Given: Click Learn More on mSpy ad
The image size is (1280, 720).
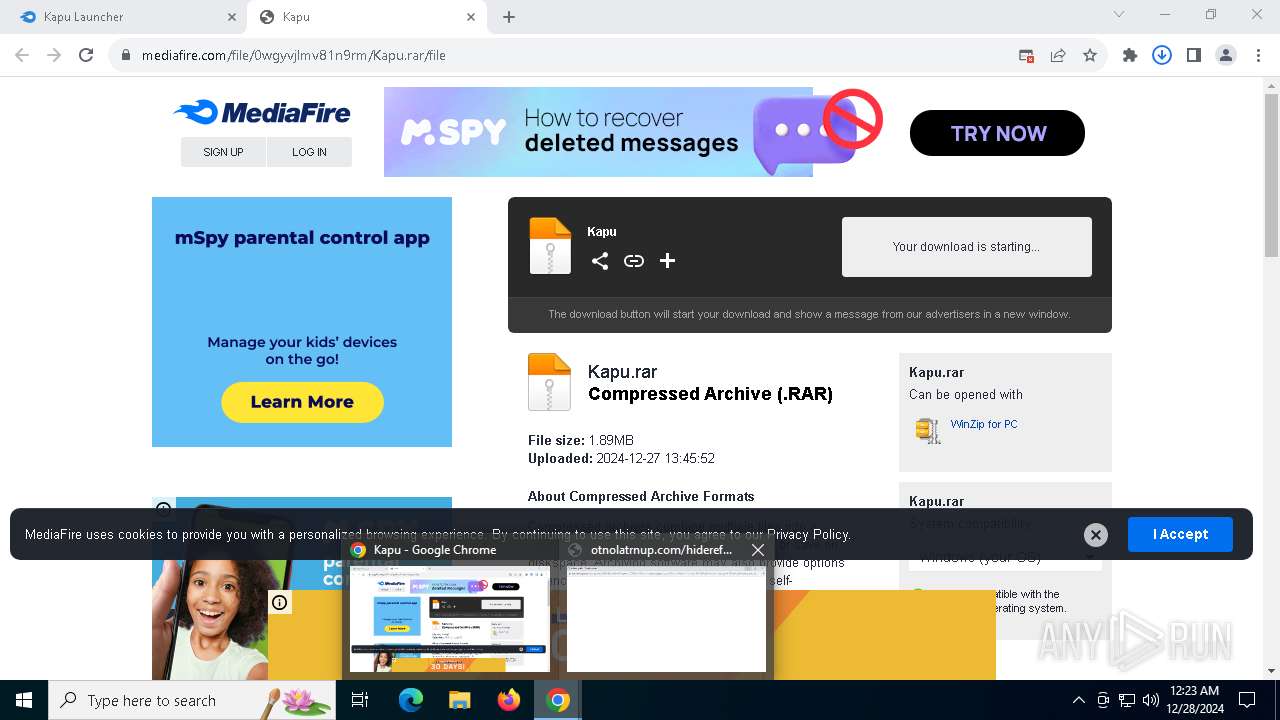Looking at the screenshot, I should point(302,402).
